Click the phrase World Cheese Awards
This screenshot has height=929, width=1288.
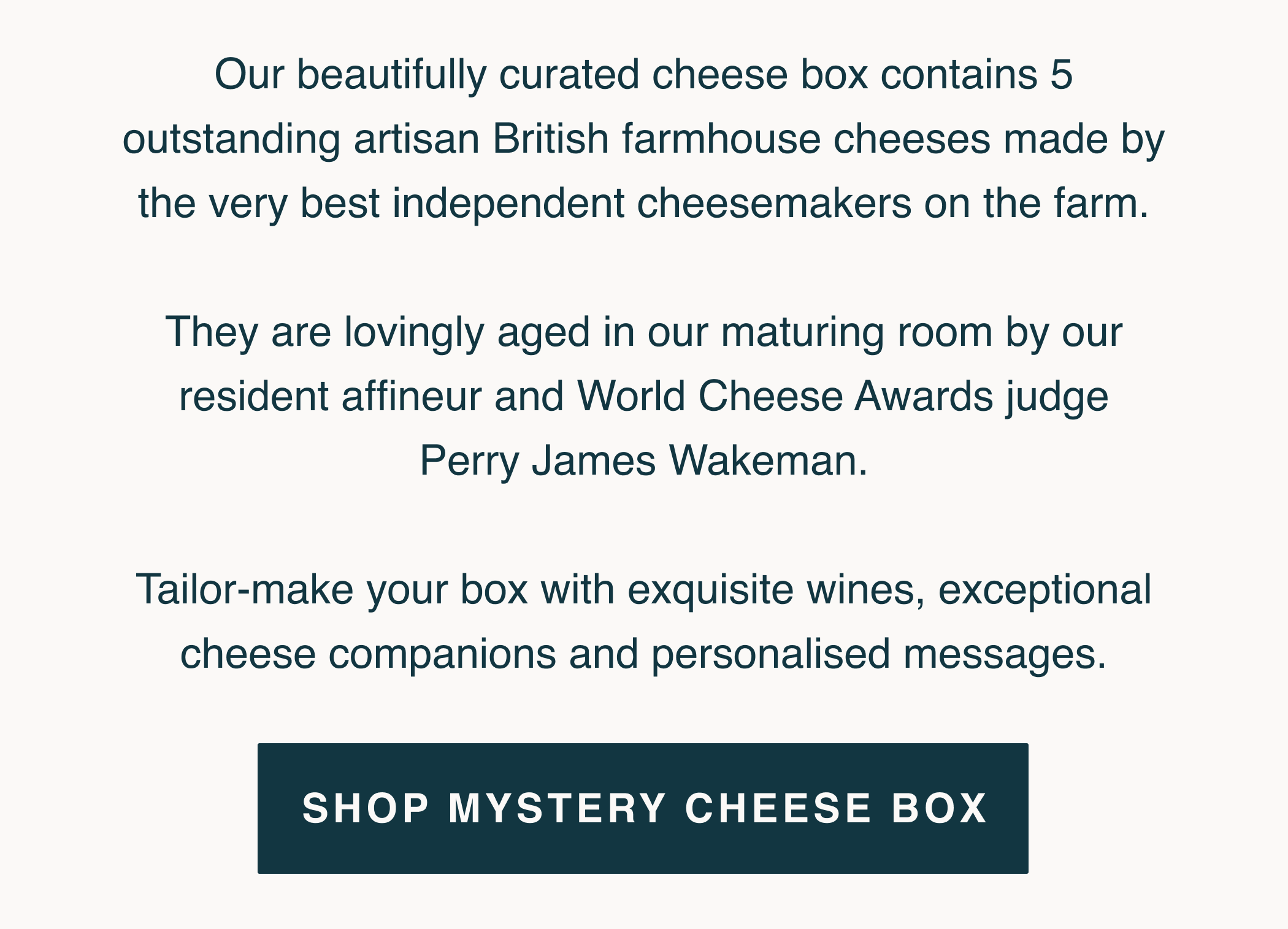[x=784, y=396]
